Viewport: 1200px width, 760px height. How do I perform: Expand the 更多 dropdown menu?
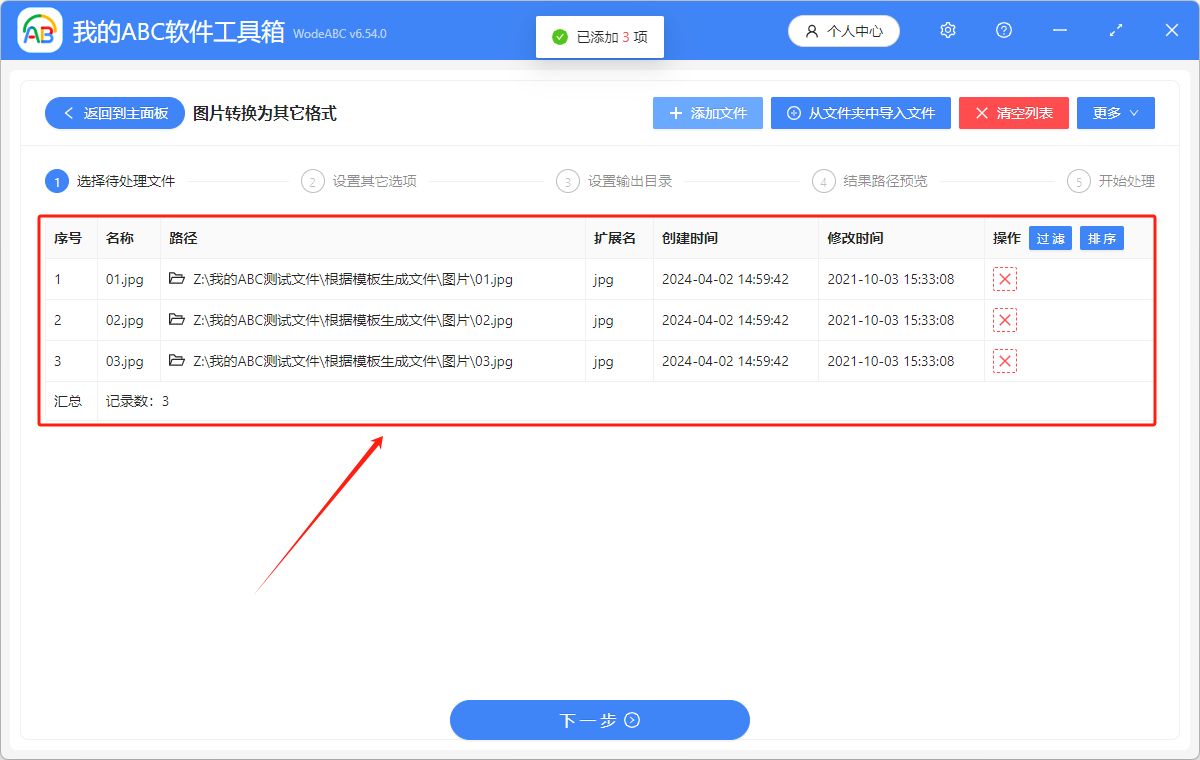pyautogui.click(x=1115, y=113)
